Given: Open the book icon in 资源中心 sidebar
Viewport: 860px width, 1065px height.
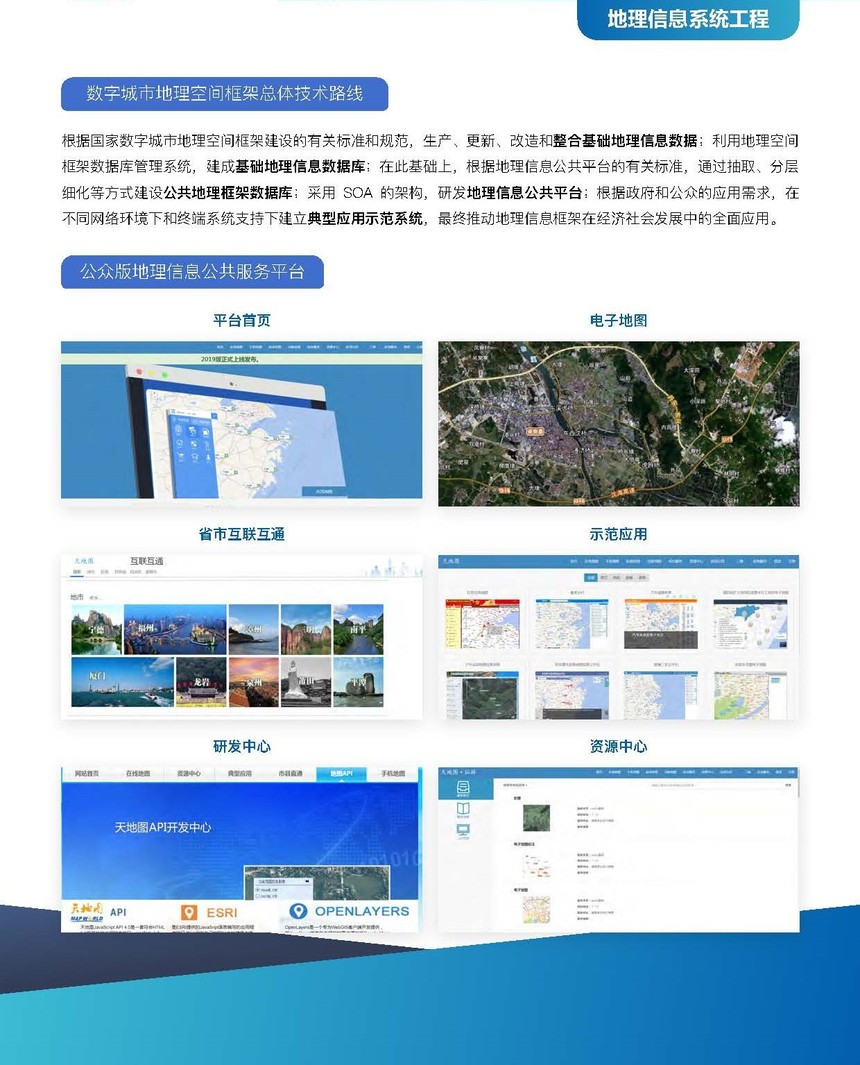Looking at the screenshot, I should [461, 809].
